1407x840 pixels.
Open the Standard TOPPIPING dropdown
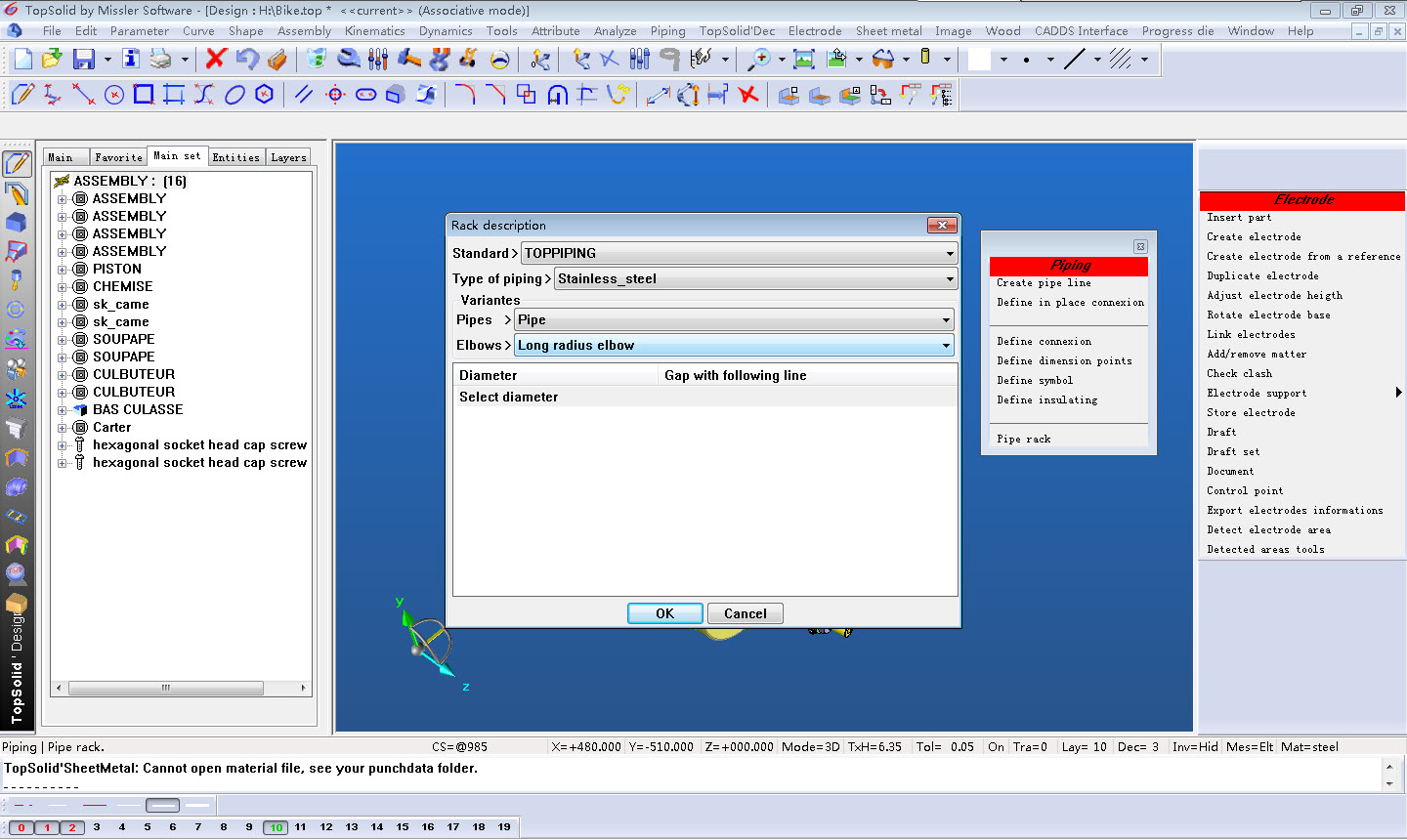click(x=739, y=253)
